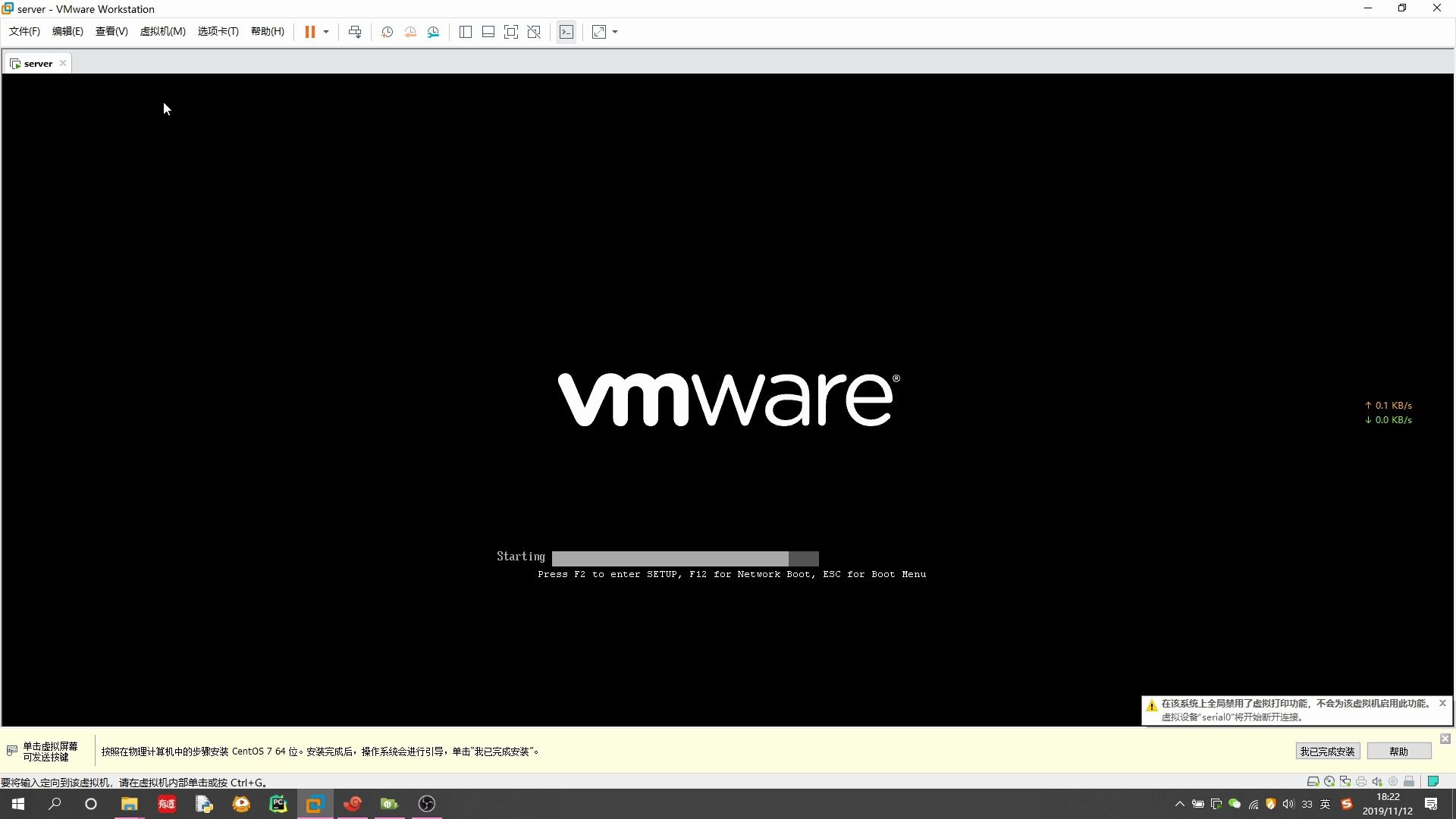Click the sound card status icon
1456x819 pixels.
(1377, 782)
